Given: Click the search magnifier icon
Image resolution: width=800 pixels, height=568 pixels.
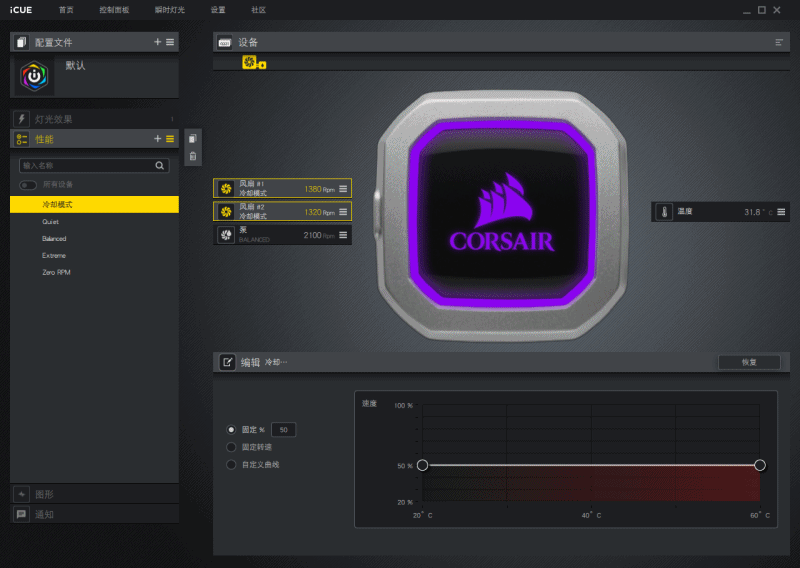Looking at the screenshot, I should coord(160,165).
